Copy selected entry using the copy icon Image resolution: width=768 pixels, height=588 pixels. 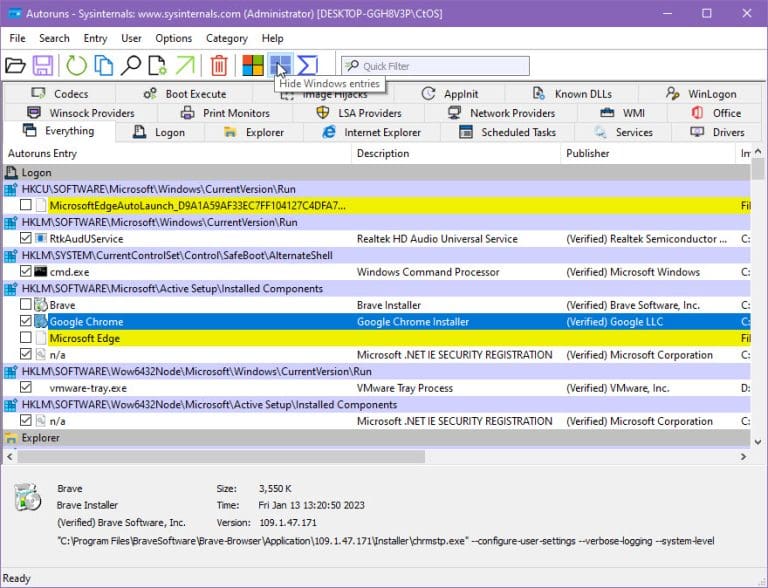coord(104,66)
